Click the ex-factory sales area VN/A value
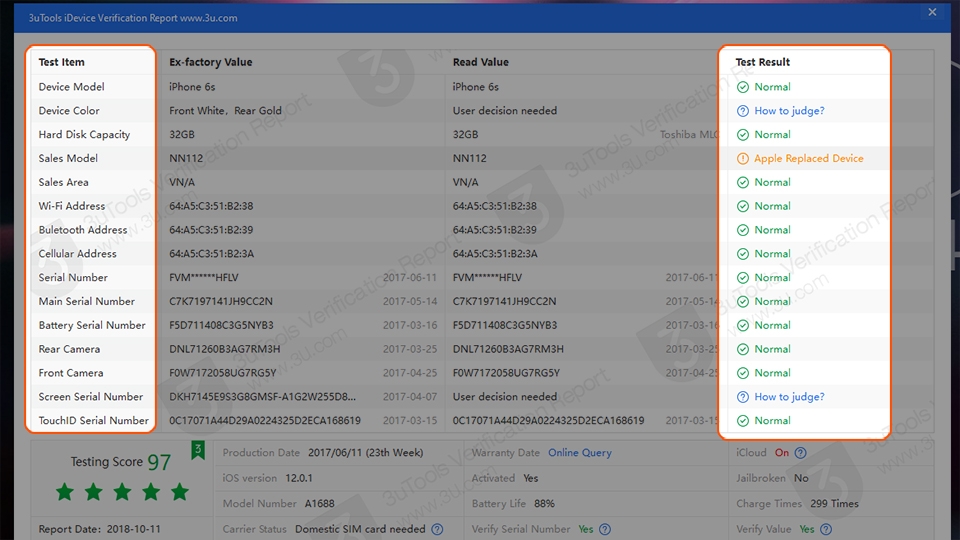The height and width of the screenshot is (540, 960). [x=182, y=182]
